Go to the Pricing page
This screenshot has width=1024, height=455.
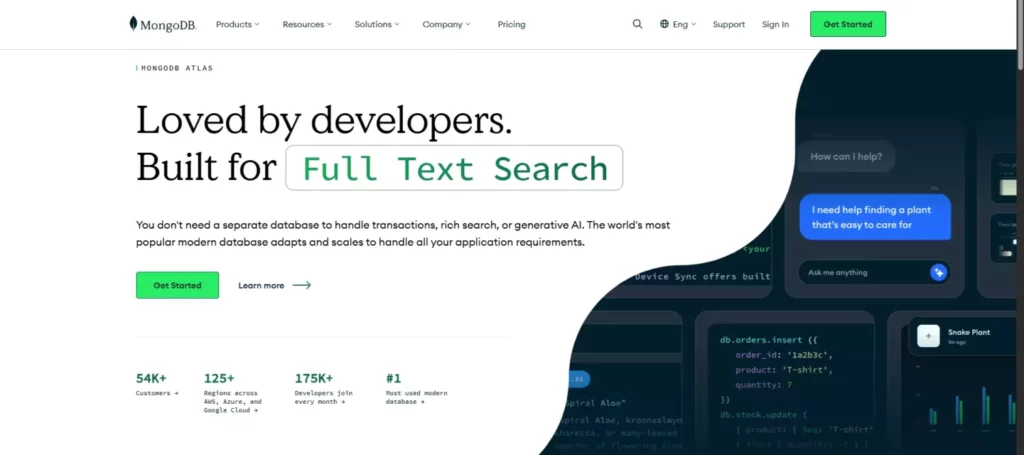(x=511, y=24)
